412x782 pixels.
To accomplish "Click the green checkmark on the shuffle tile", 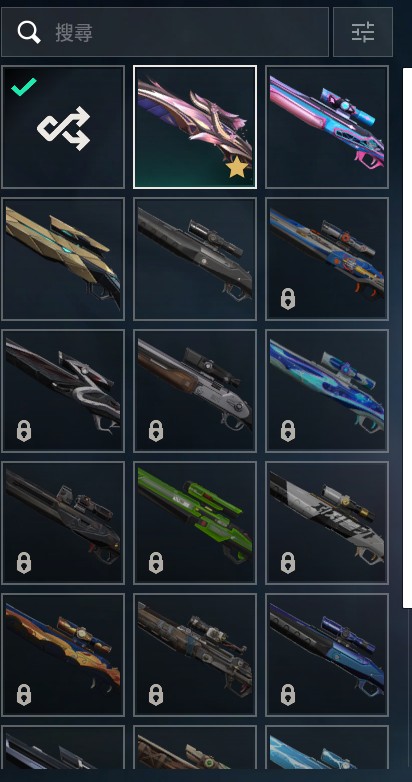I will [x=23, y=87].
